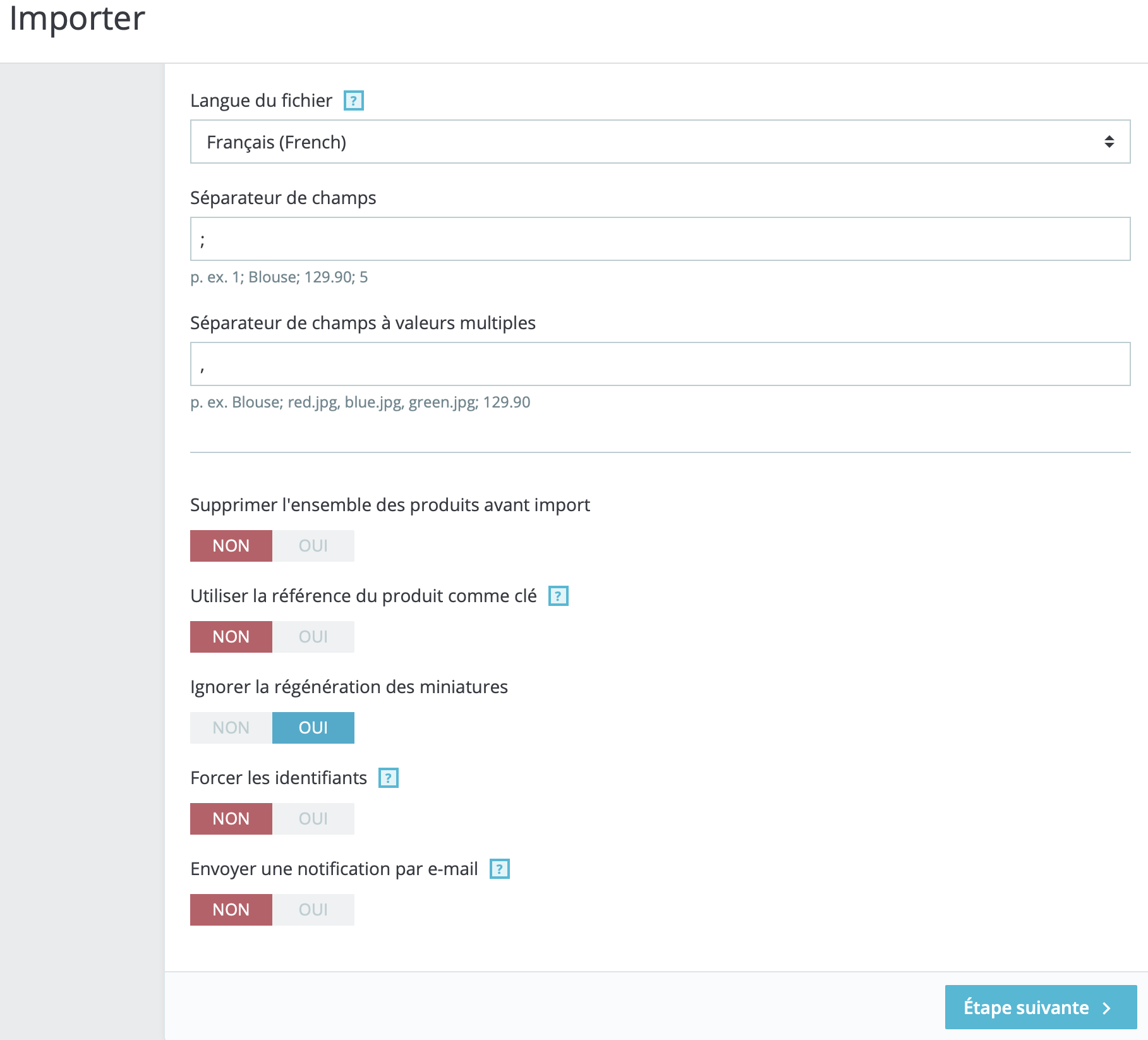Viewport: 1148px width, 1040px height.
Task: Turn on e-mail notification with OUI
Action: (x=313, y=910)
